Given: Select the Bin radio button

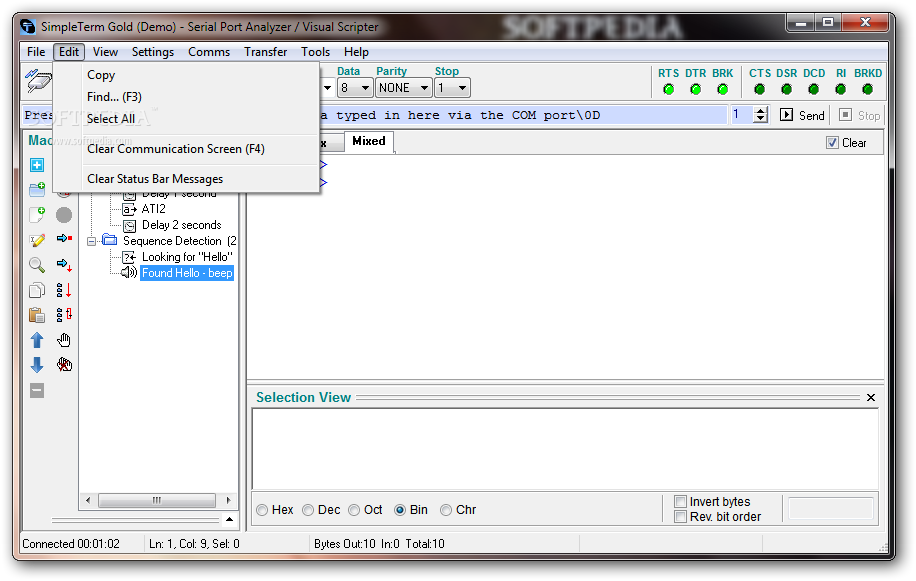Looking at the screenshot, I should [400, 510].
